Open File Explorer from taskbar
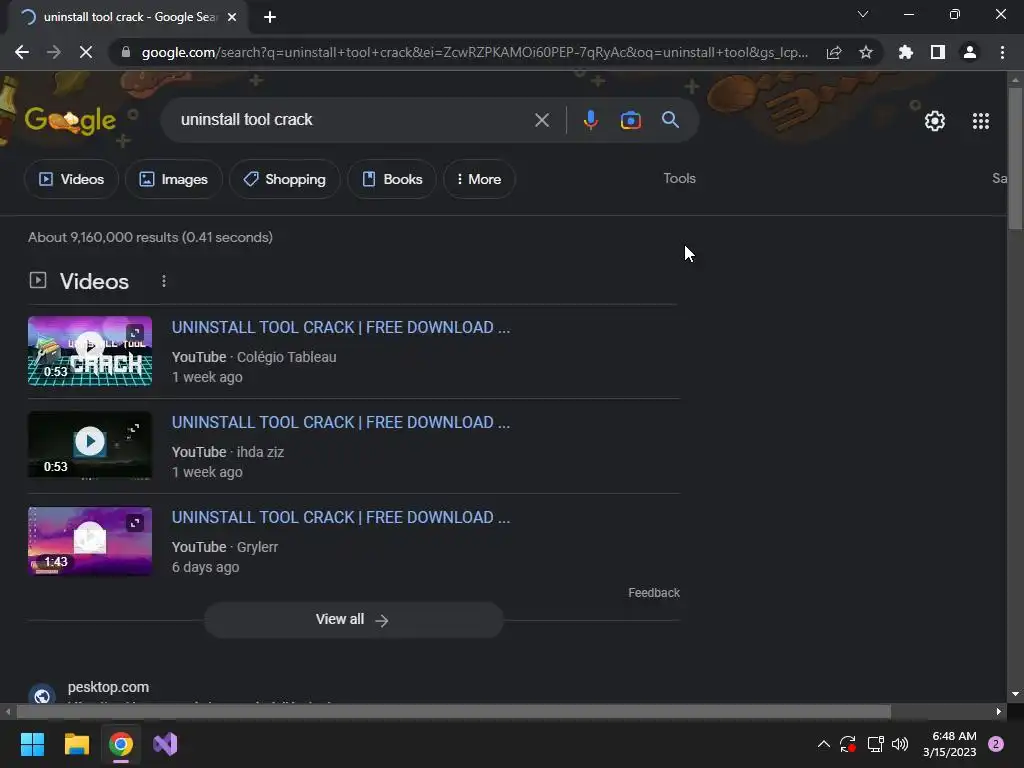The image size is (1024, 768). (x=76, y=744)
